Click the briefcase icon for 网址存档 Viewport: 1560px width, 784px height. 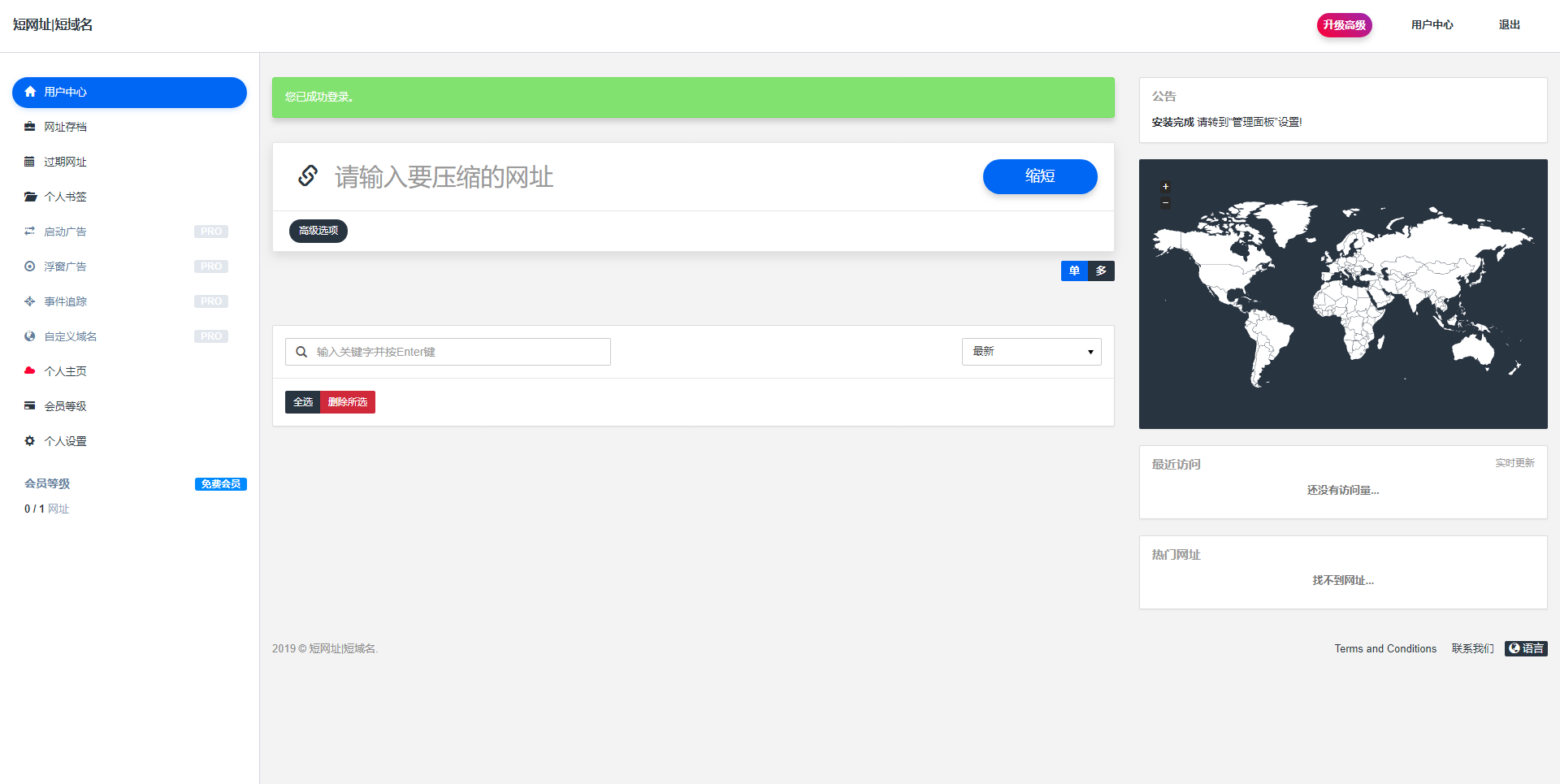coord(30,127)
